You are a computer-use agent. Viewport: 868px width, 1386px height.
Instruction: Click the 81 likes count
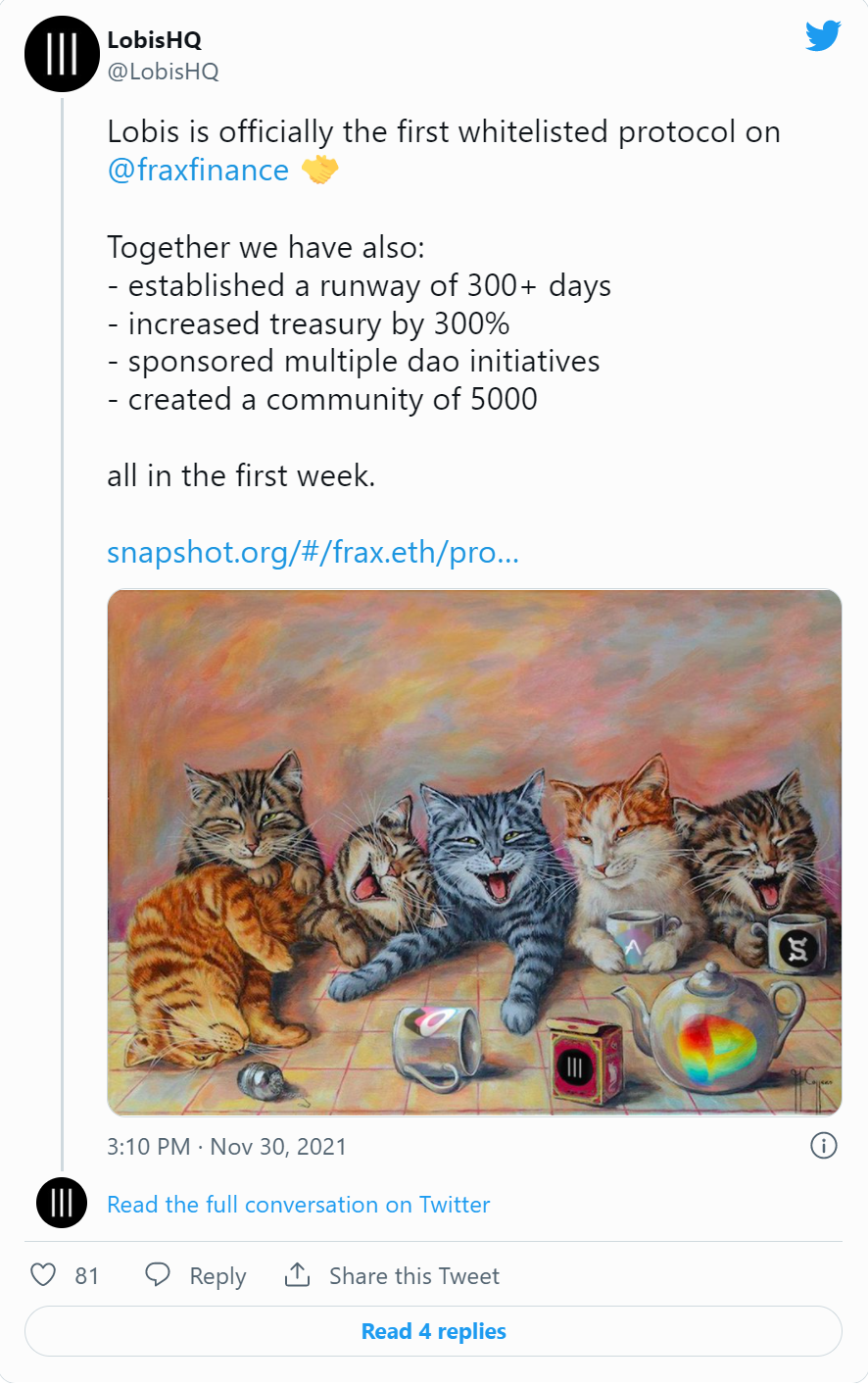pyautogui.click(x=87, y=1275)
